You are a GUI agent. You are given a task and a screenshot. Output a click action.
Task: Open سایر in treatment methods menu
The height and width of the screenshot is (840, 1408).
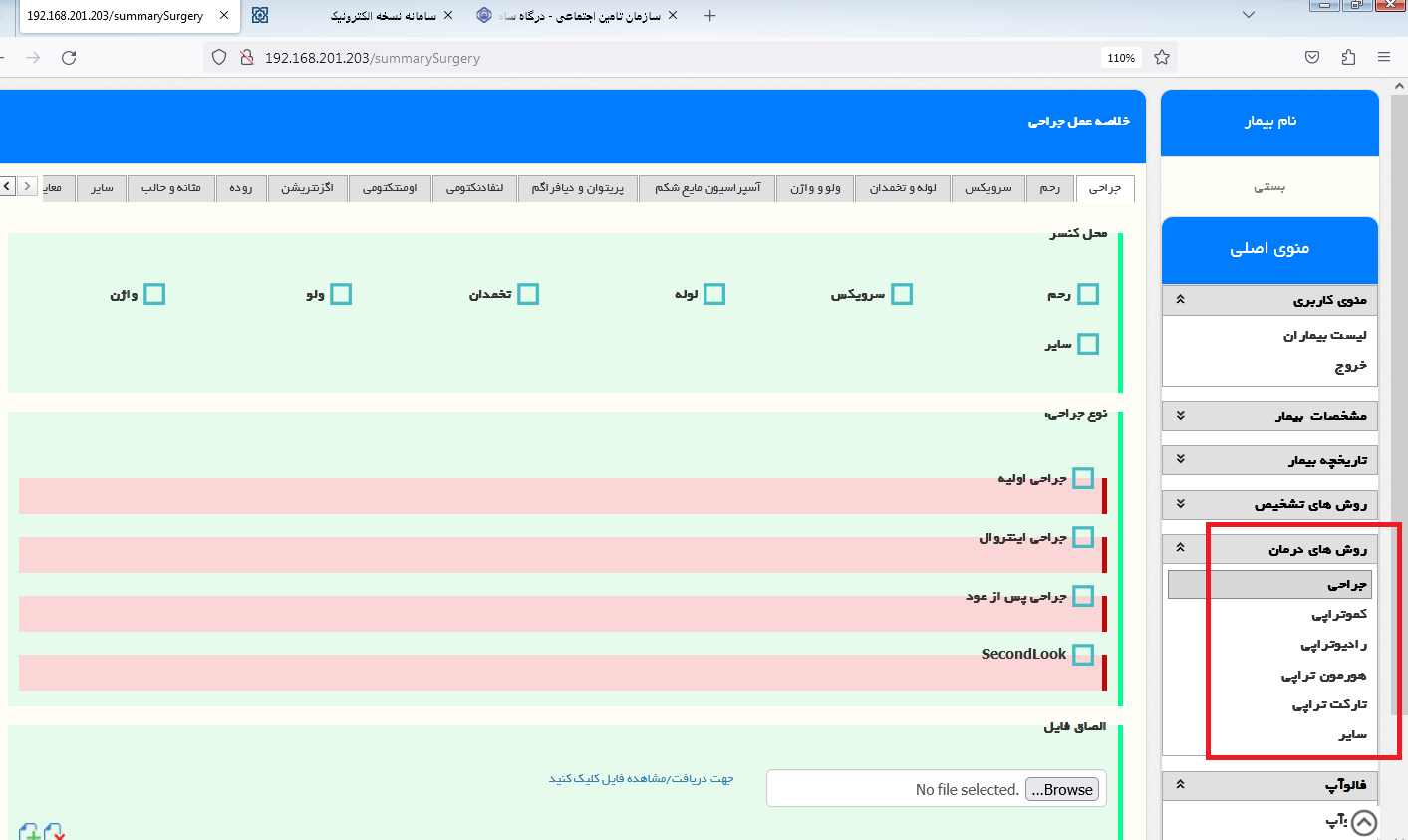tap(1352, 735)
